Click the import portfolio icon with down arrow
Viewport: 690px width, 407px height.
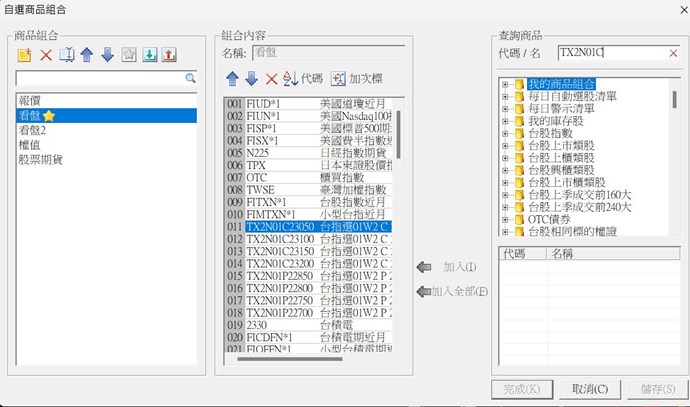(x=149, y=54)
